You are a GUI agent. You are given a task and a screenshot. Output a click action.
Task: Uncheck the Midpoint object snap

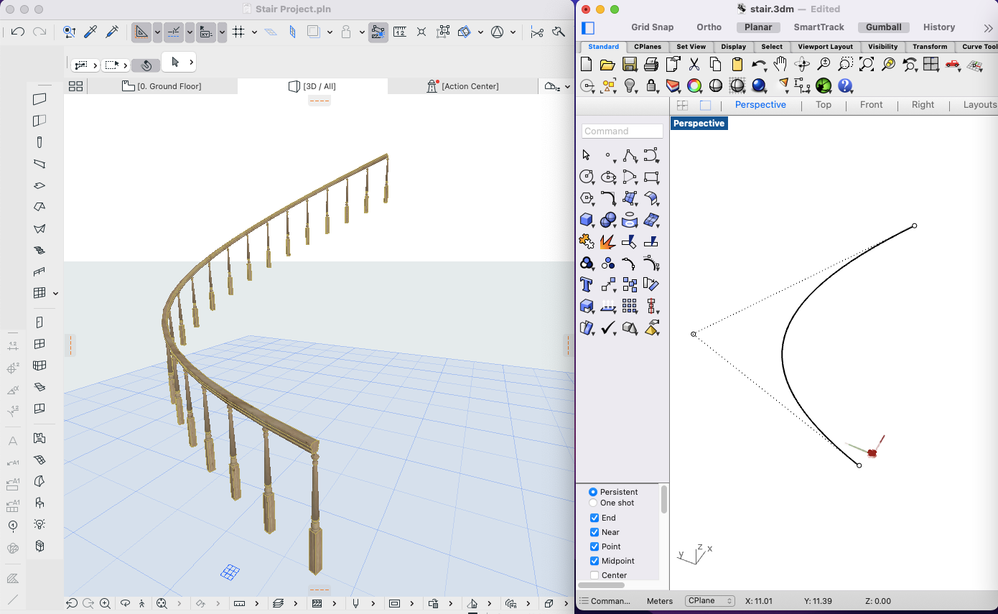click(595, 561)
